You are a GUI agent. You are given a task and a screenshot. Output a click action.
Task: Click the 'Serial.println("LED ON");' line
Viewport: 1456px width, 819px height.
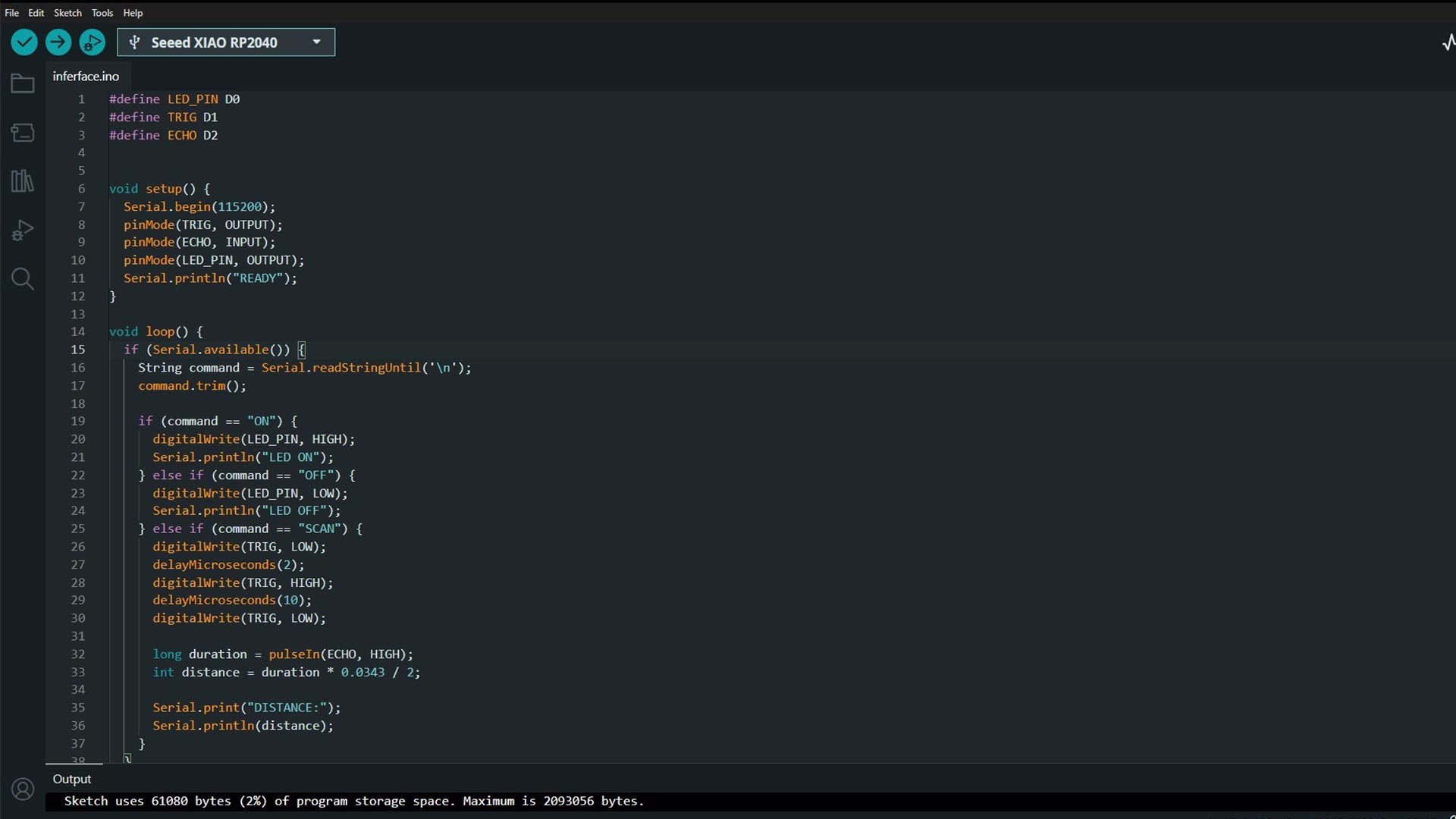pyautogui.click(x=243, y=457)
